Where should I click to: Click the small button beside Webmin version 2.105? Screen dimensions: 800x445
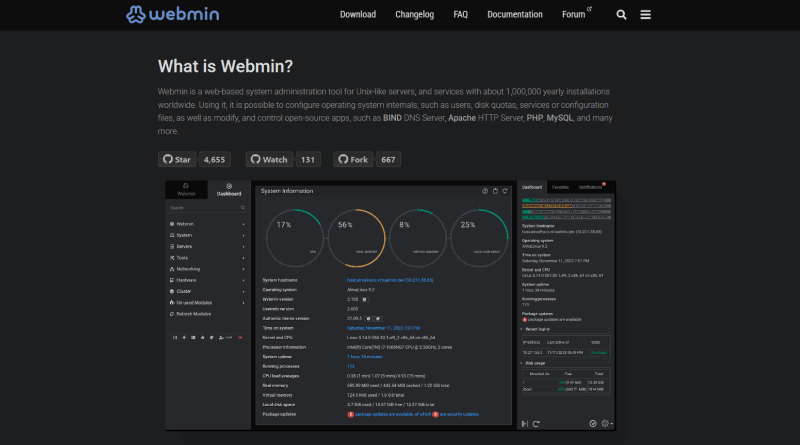(x=365, y=300)
